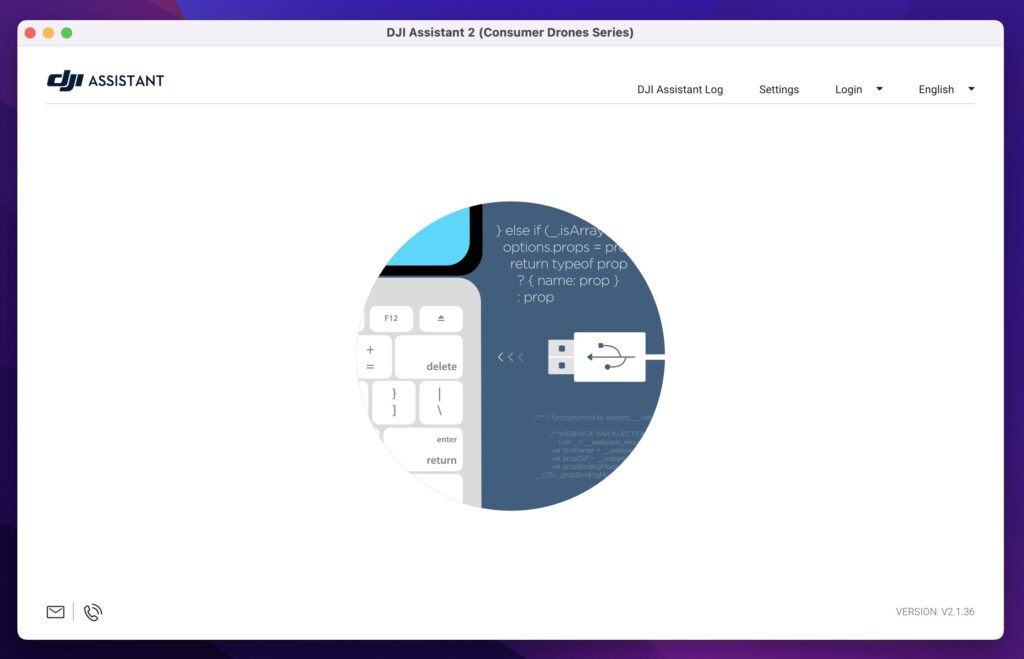Click the USB connection illustration
Screen dimensions: 1024x659
[x=511, y=356]
